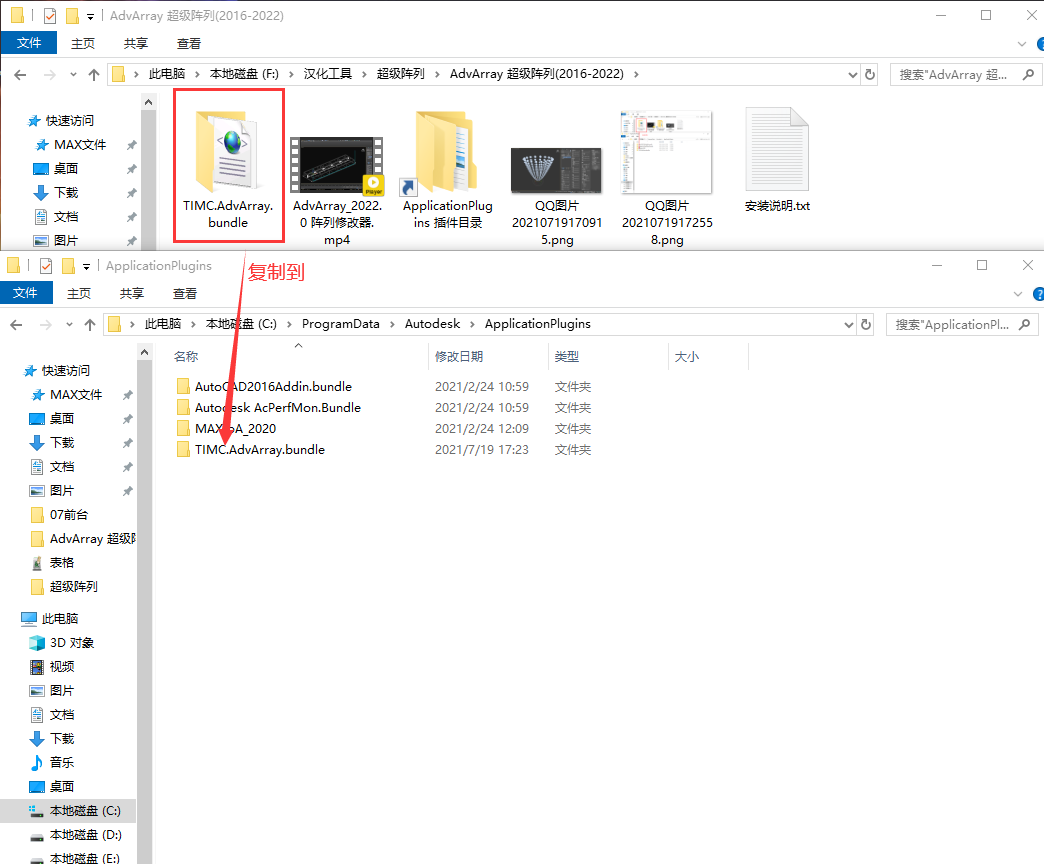Viewport: 1044px width, 864px height.
Task: Open the 主页 ribbon tab in the AdvArray window
Action: tap(83, 43)
